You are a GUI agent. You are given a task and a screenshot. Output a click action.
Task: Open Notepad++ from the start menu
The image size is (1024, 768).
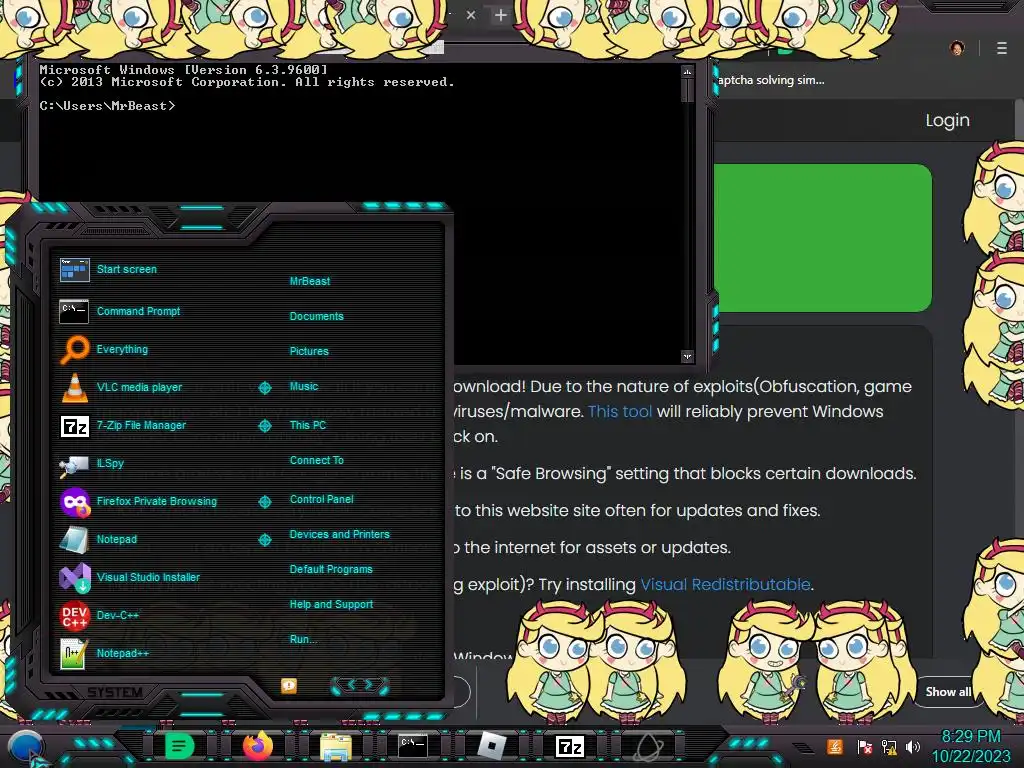(x=104, y=653)
